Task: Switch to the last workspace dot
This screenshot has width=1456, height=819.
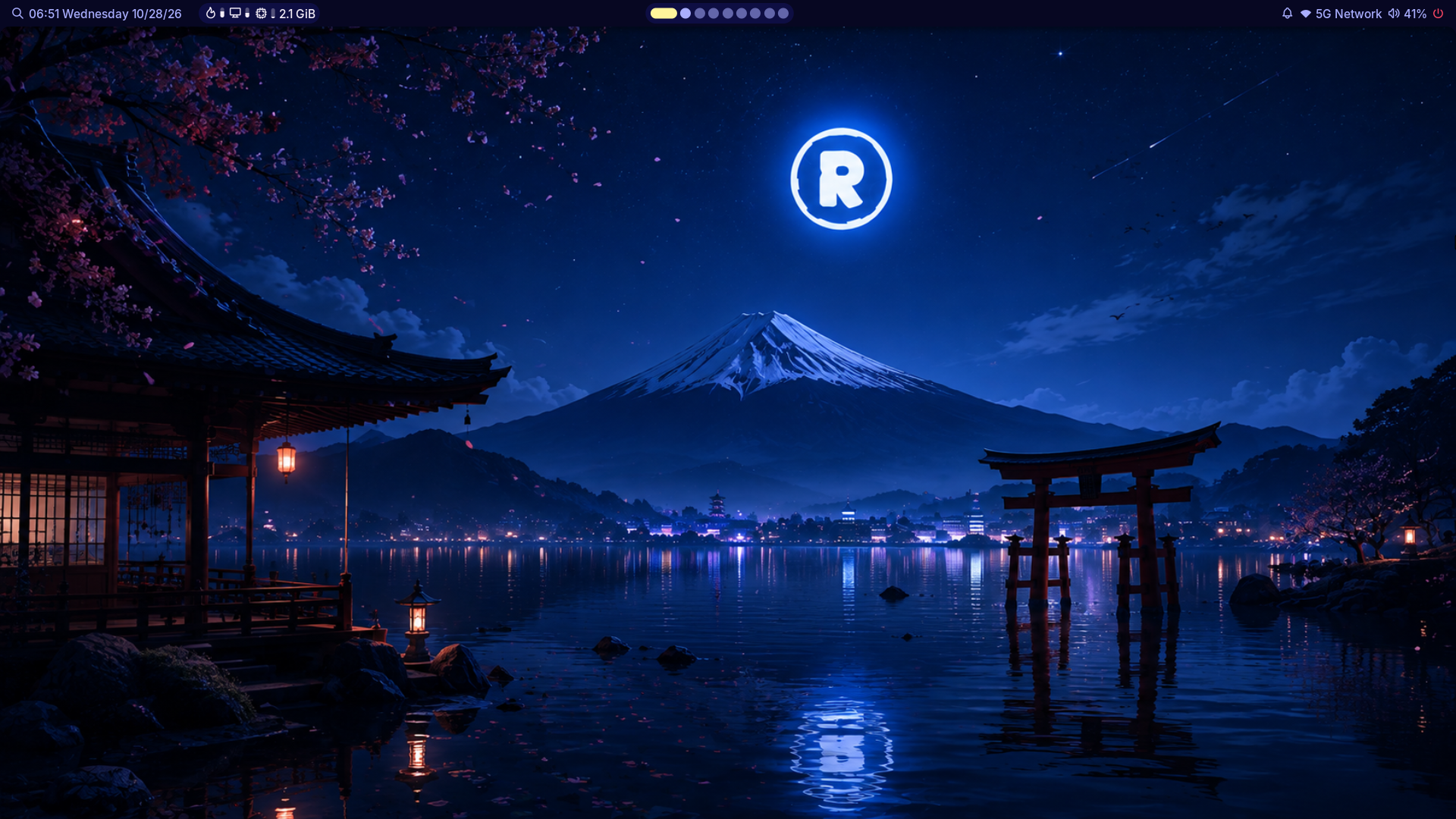Action: coord(783,13)
